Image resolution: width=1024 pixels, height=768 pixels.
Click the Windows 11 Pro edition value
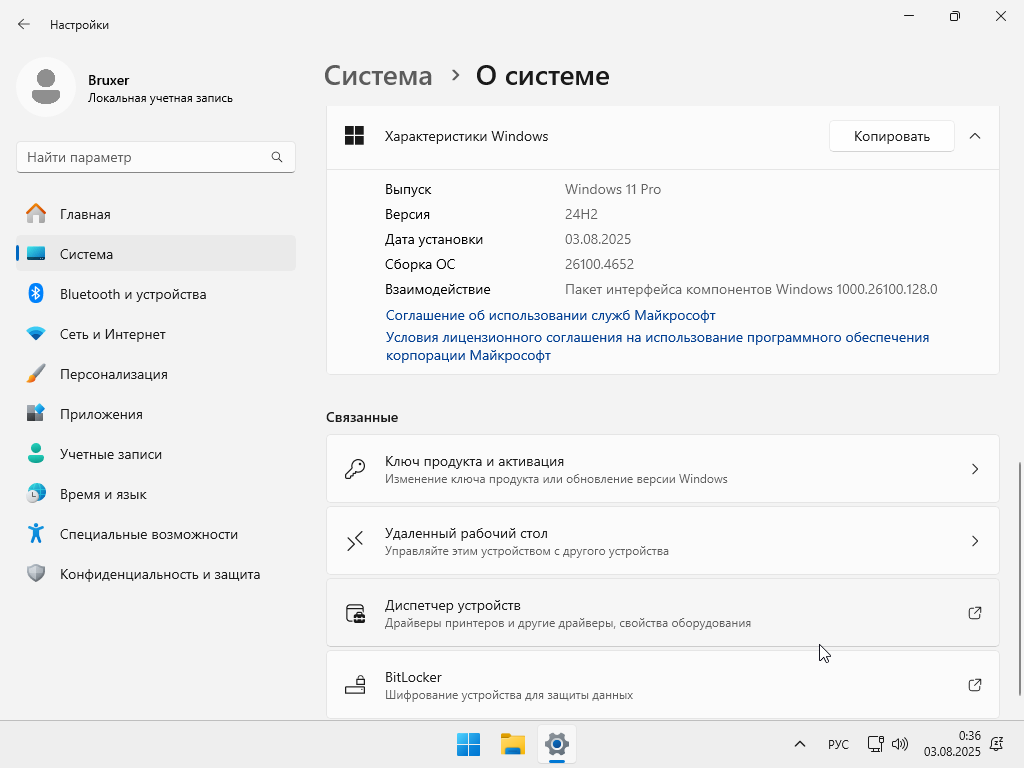point(613,189)
